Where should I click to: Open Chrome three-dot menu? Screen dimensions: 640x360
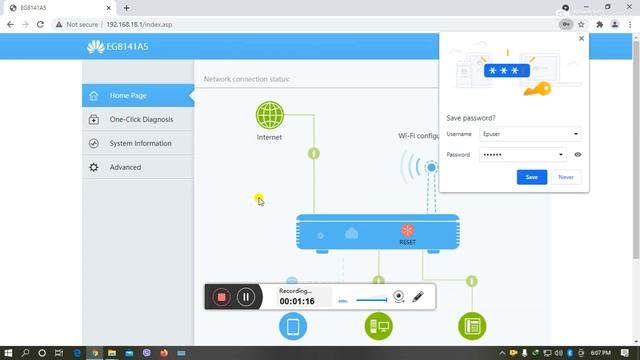coord(630,24)
